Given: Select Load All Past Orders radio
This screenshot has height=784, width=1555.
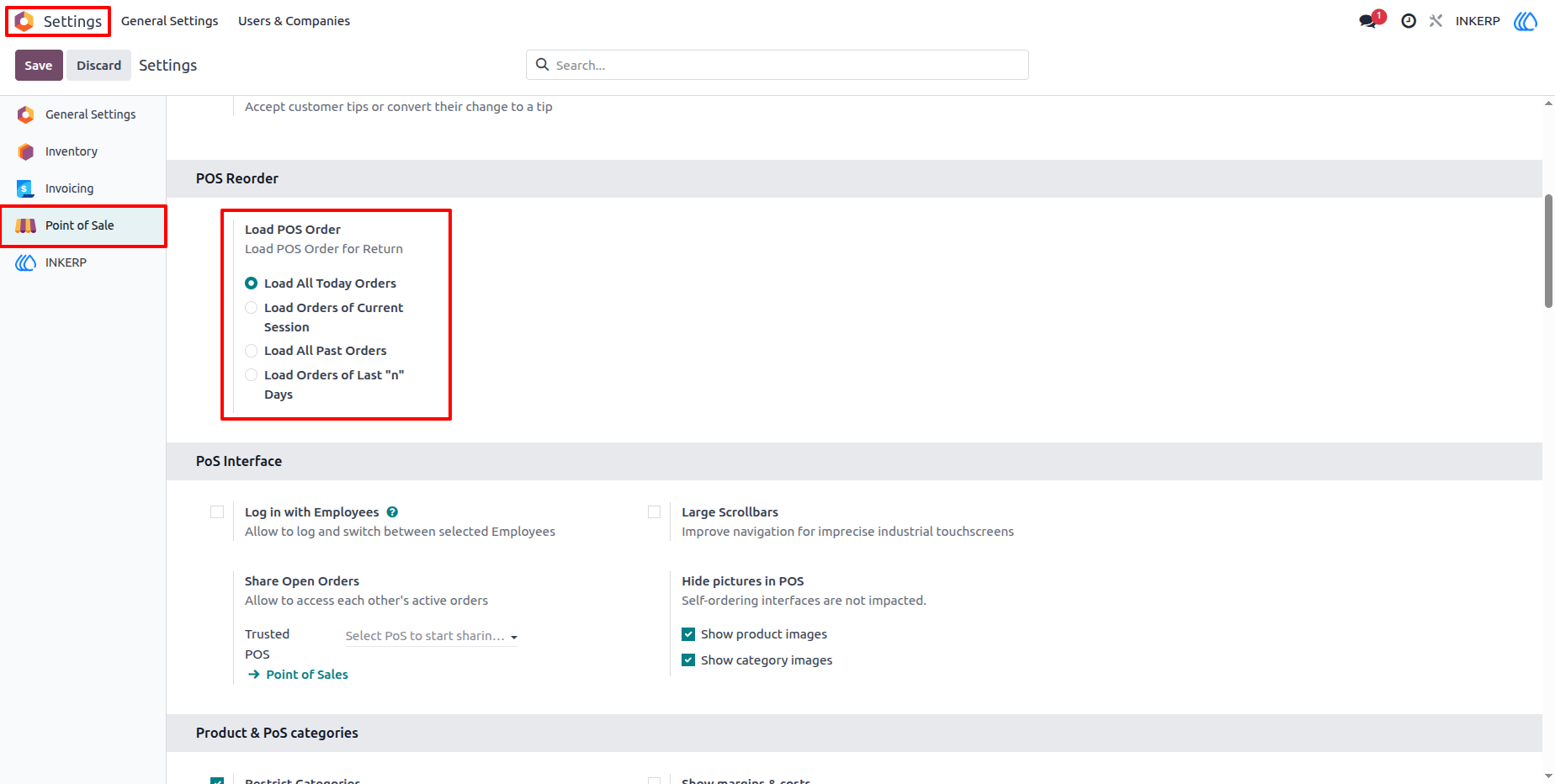Looking at the screenshot, I should (x=251, y=351).
